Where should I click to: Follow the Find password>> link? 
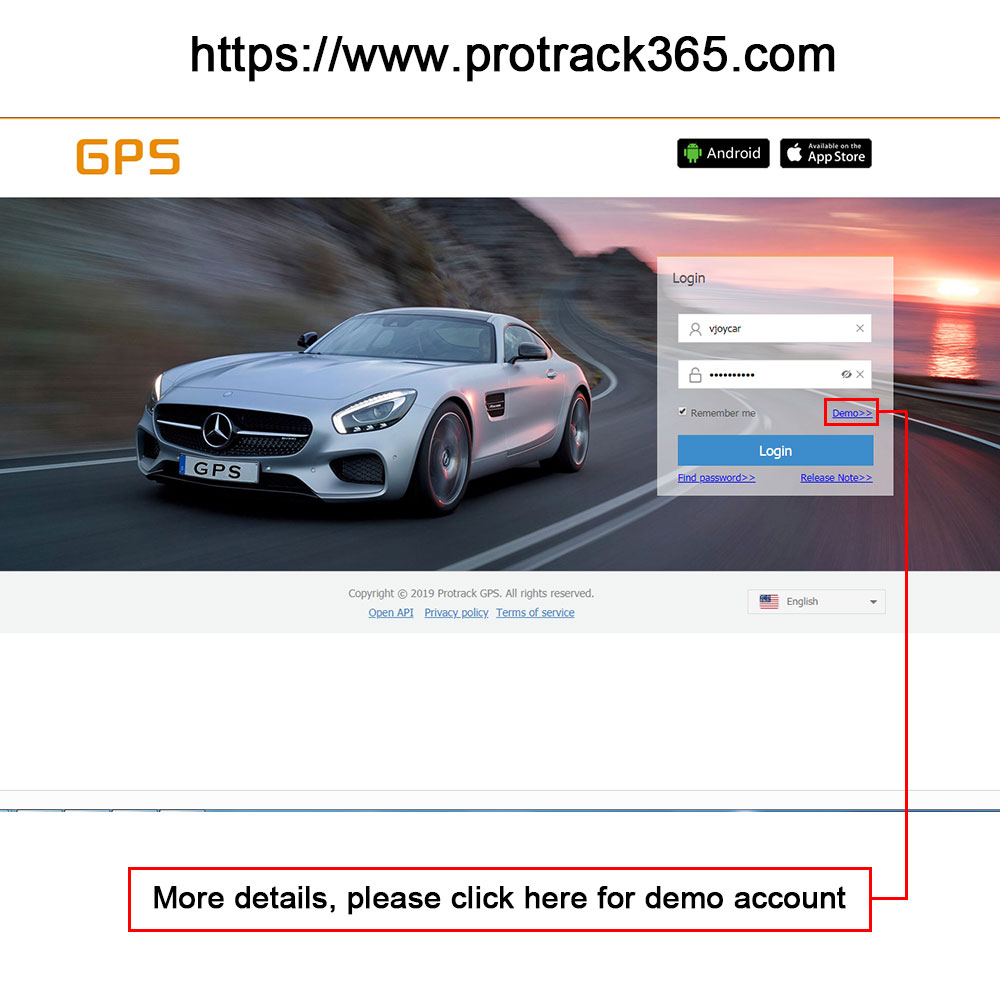point(716,478)
